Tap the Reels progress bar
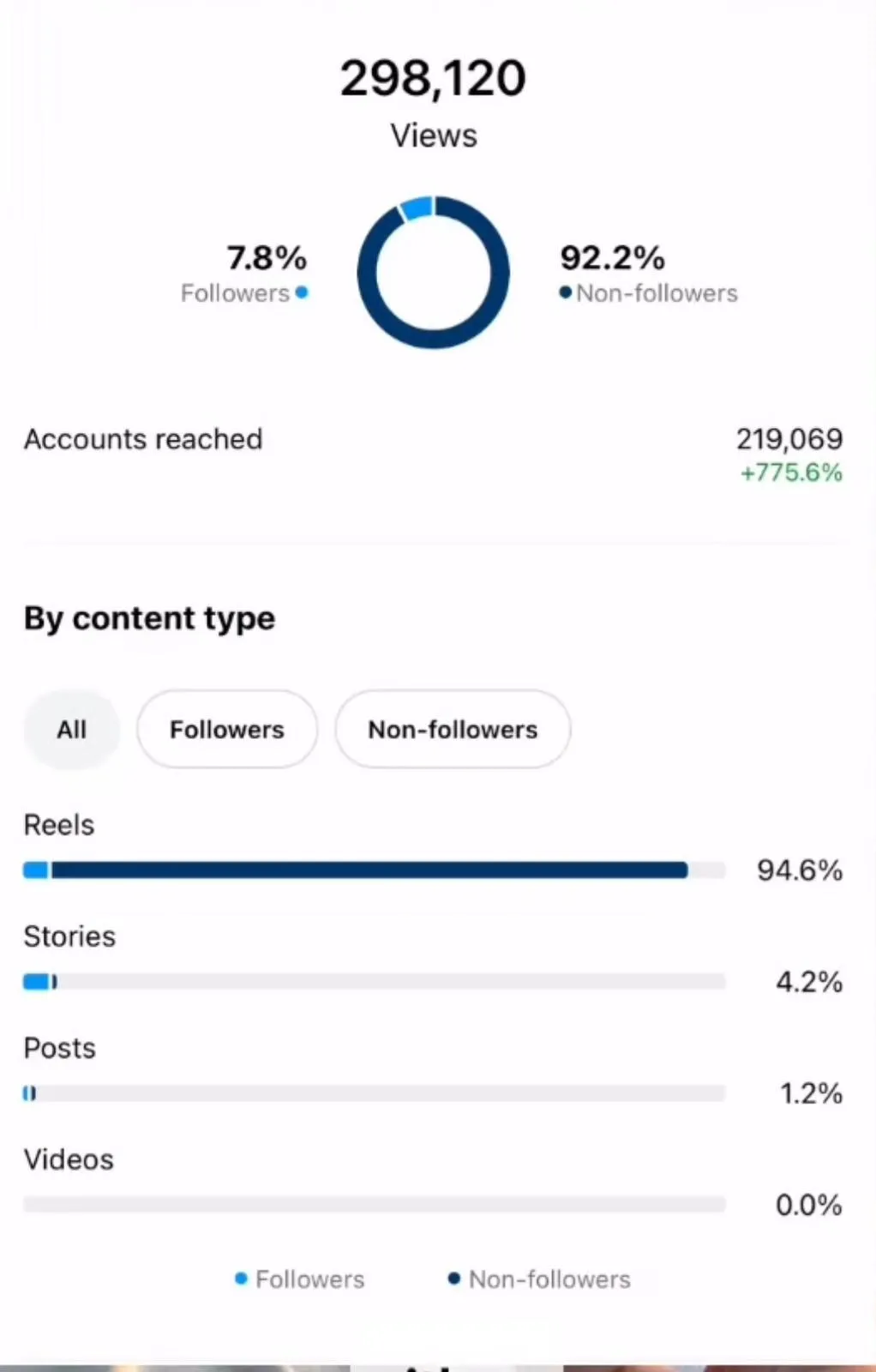This screenshot has height=1372, width=876. pyautogui.click(x=375, y=870)
